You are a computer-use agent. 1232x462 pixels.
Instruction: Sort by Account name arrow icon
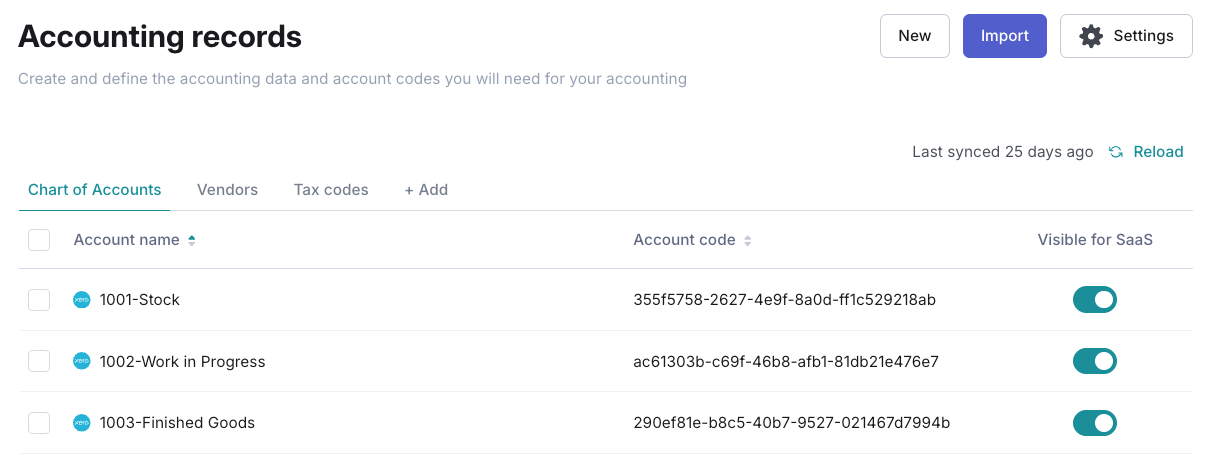click(192, 240)
